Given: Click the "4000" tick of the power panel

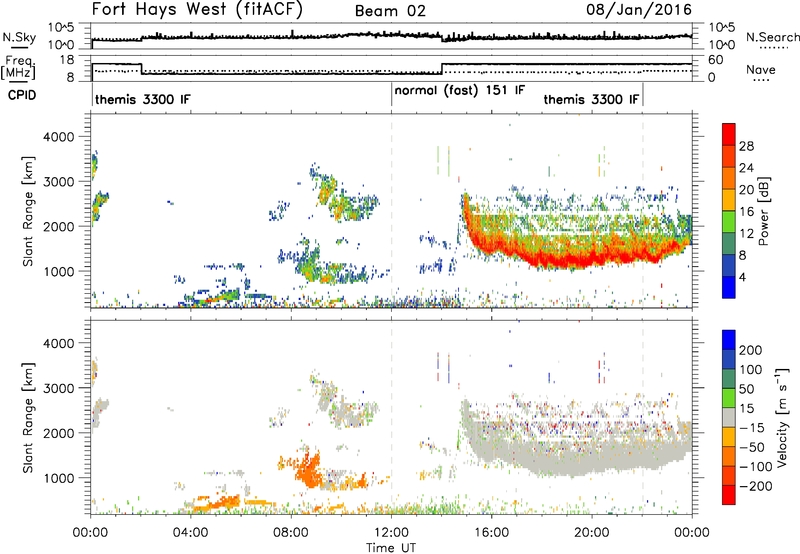Looking at the screenshot, I should (x=59, y=137).
